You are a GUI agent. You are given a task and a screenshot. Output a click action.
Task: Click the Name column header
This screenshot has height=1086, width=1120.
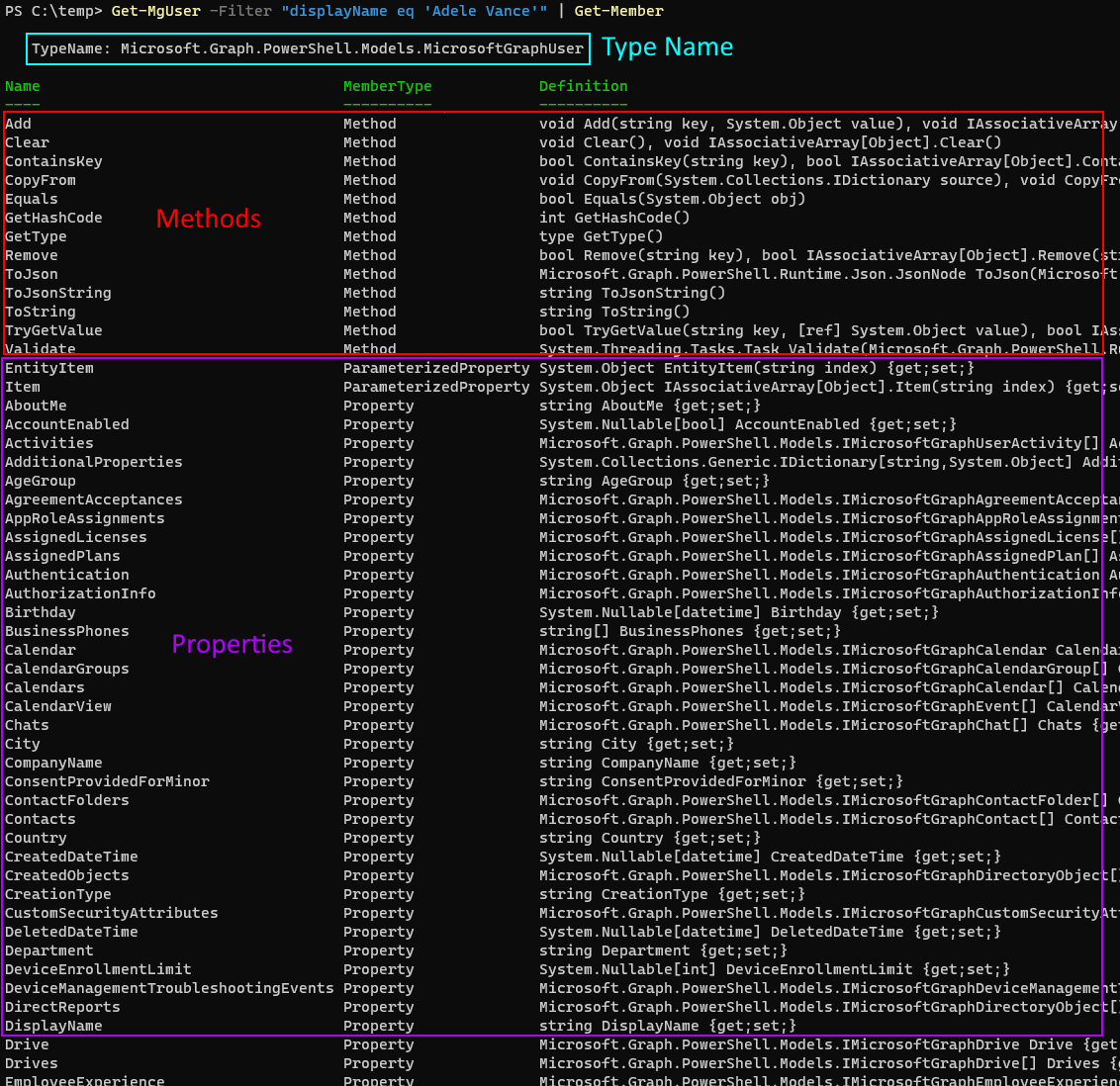tap(22, 86)
